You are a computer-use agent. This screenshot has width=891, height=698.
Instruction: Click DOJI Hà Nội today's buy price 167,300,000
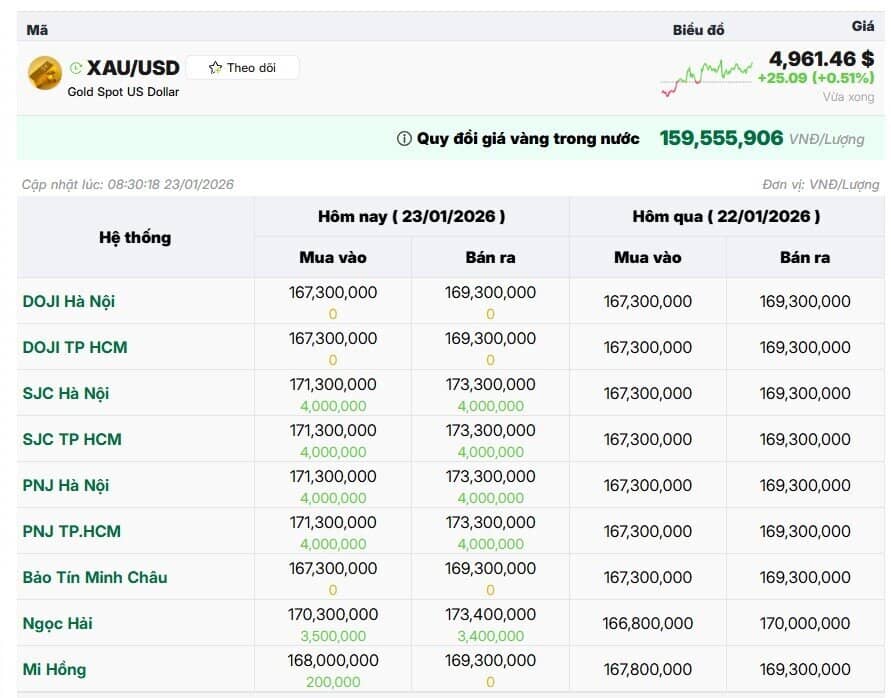333,293
